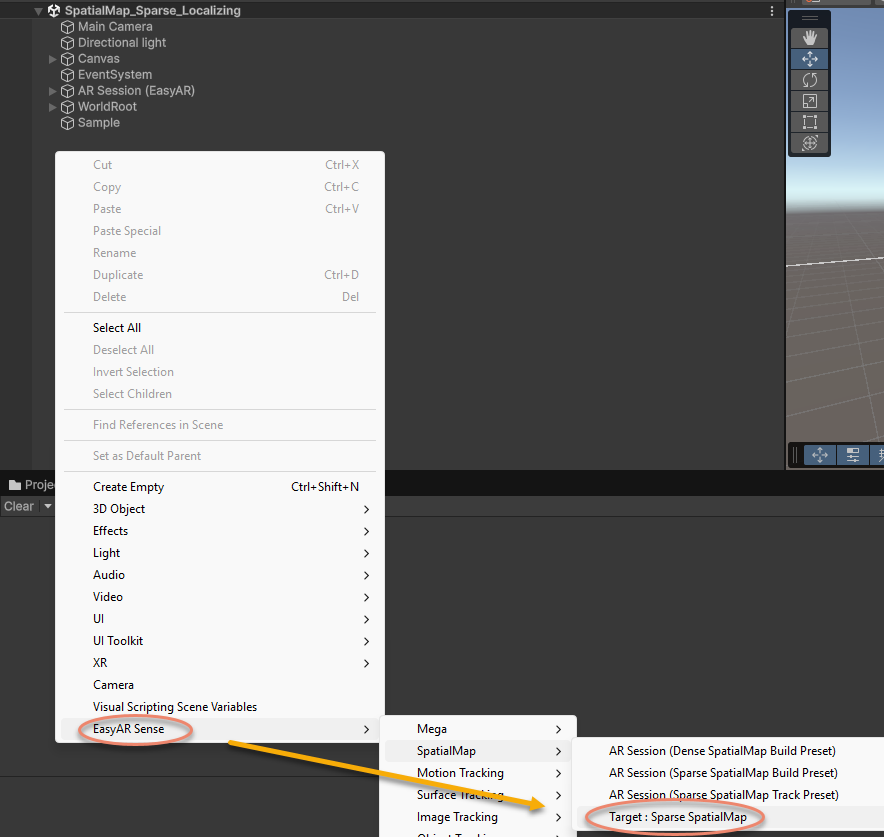
Task: Click Create Empty in the context menu
Action: tap(129, 487)
